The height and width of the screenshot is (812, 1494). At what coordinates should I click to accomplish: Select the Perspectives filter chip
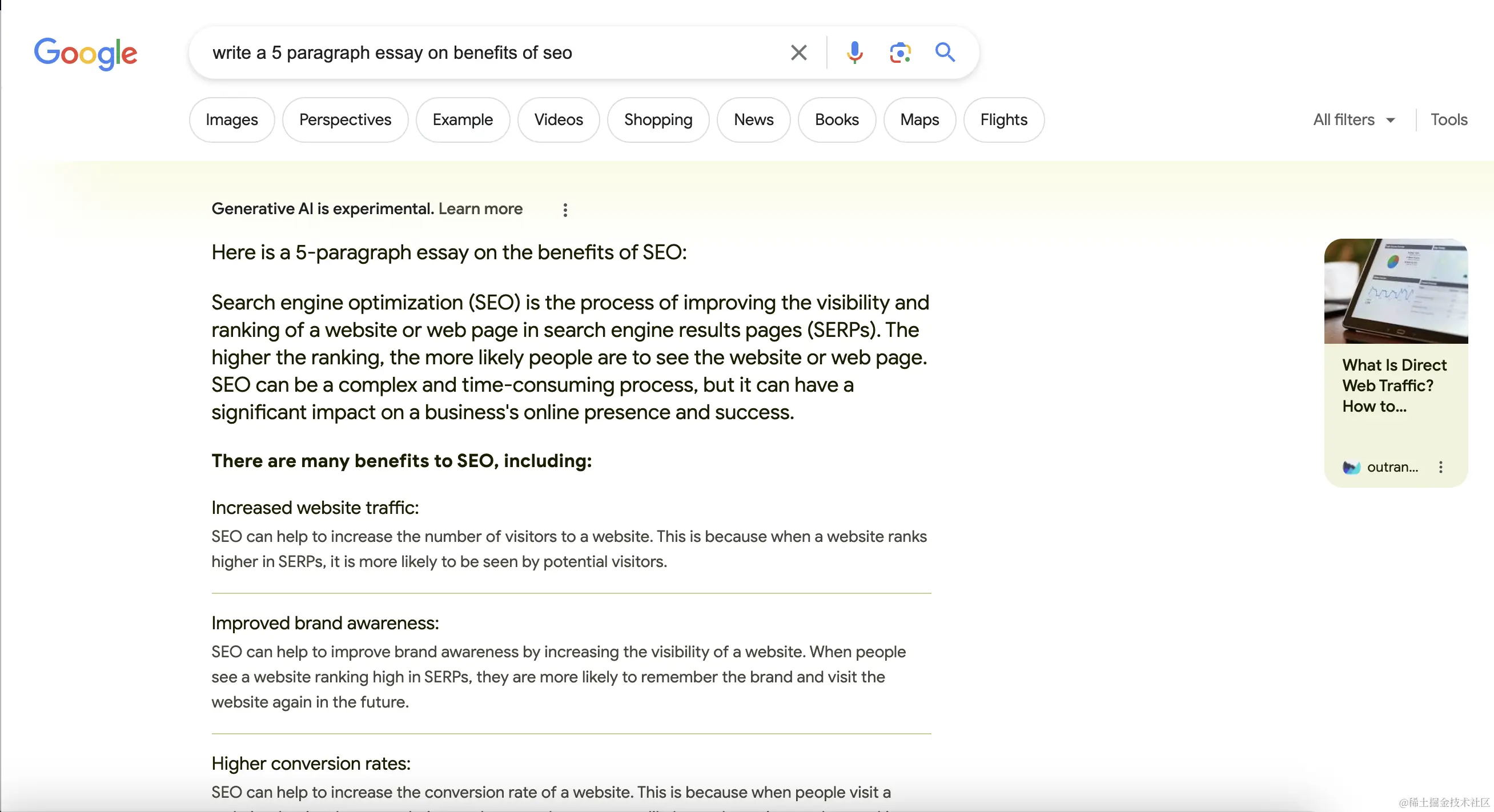(x=345, y=120)
